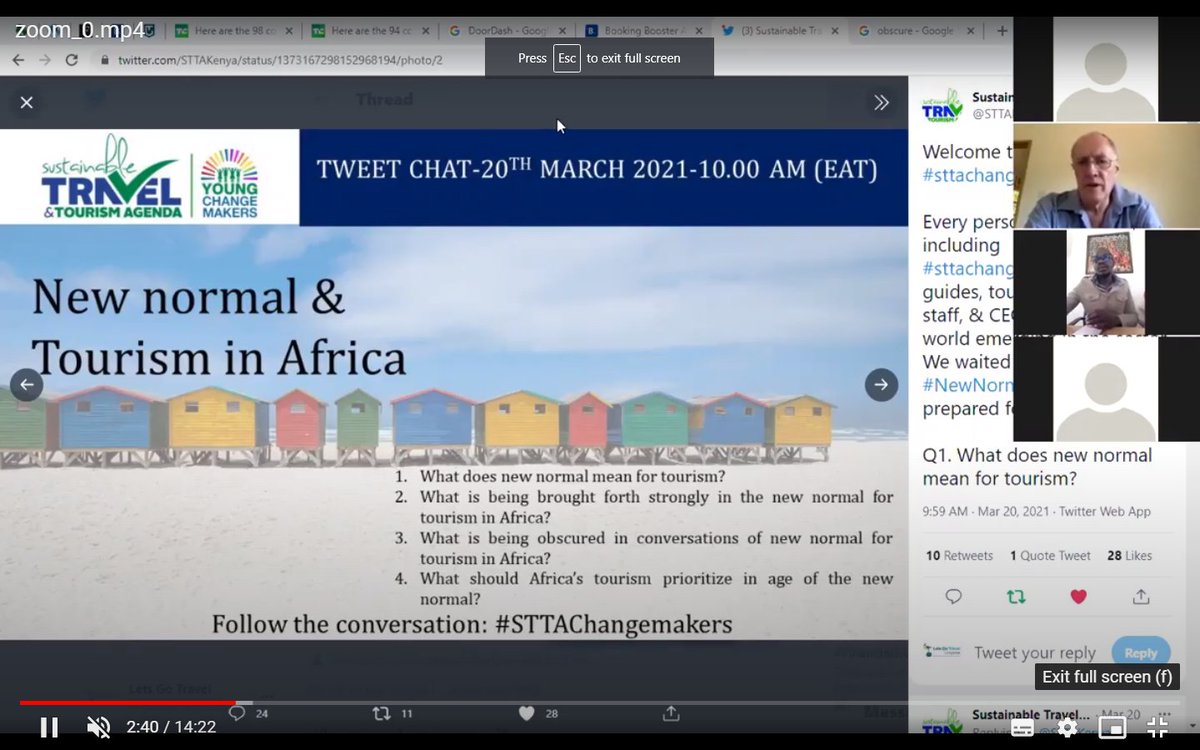
Task: Unlike the tweet's red heart
Action: [1079, 596]
